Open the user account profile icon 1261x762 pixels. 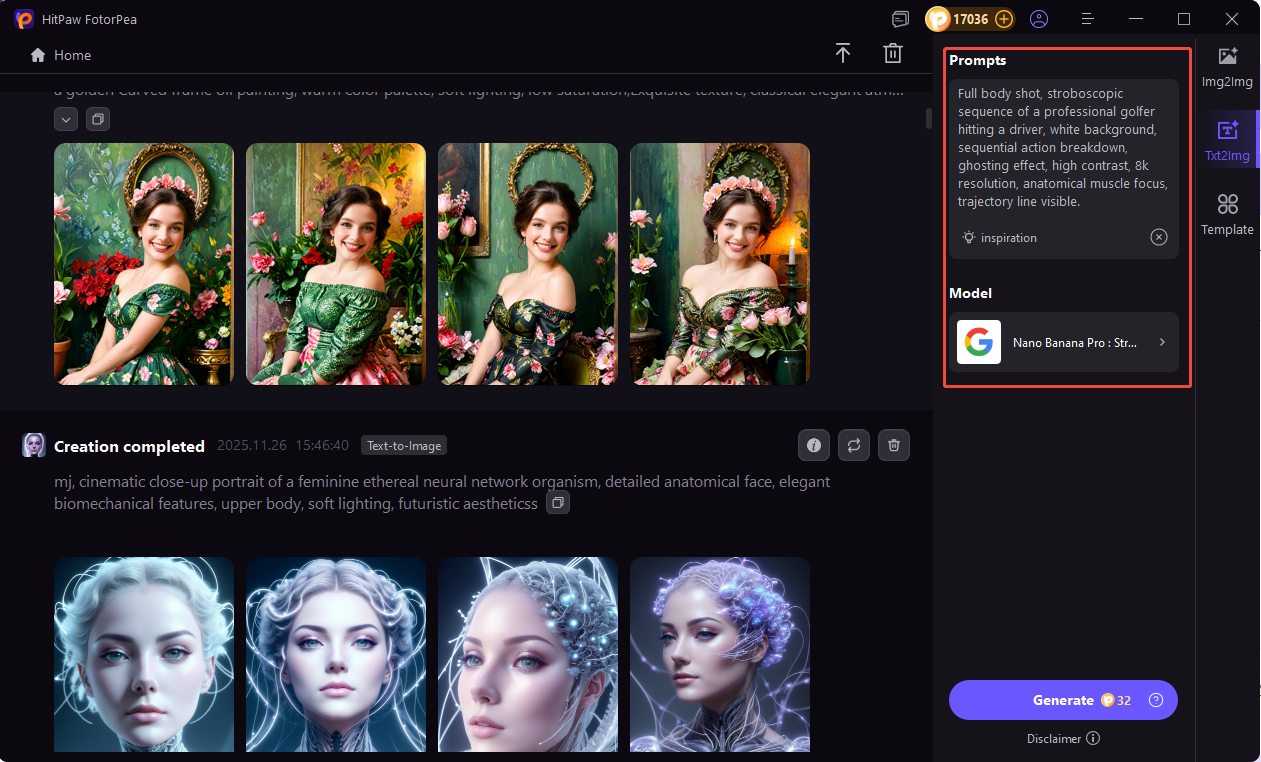(x=1039, y=19)
